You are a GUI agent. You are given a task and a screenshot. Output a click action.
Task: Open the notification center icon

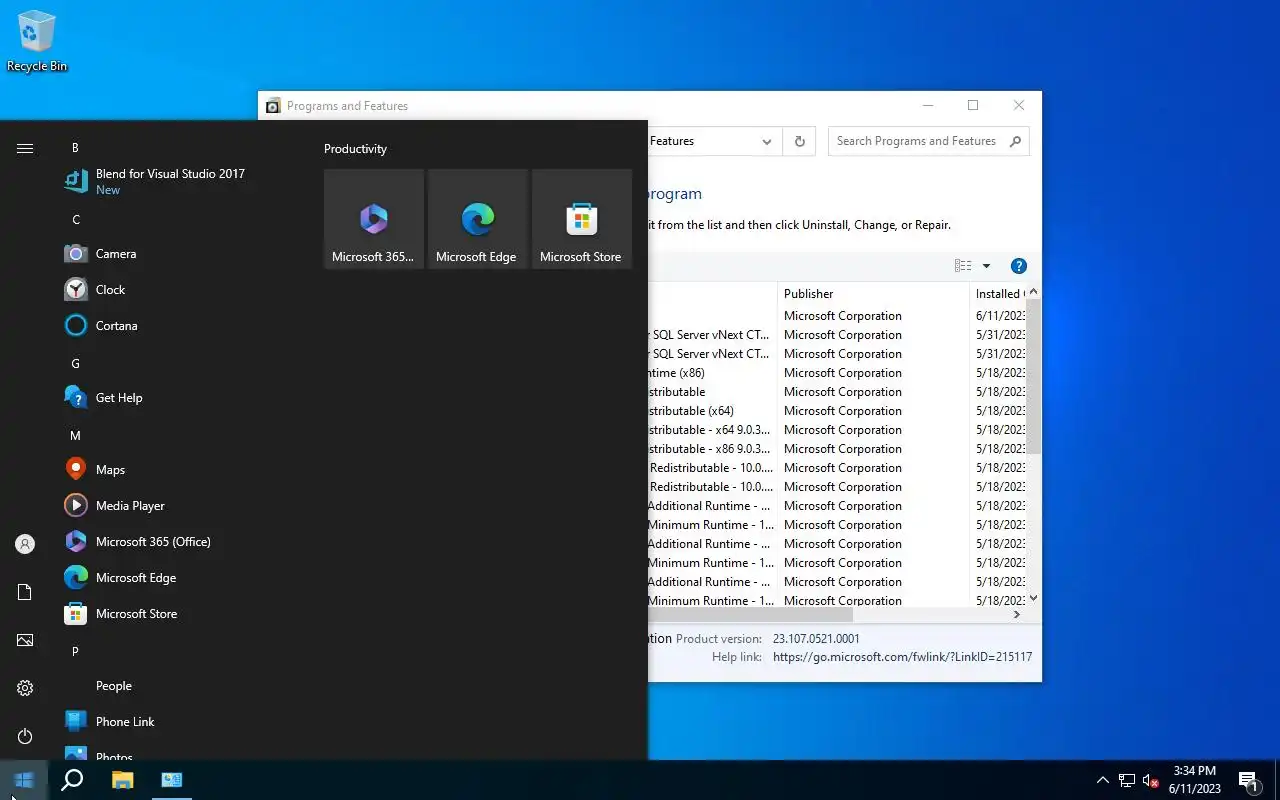(1248, 780)
